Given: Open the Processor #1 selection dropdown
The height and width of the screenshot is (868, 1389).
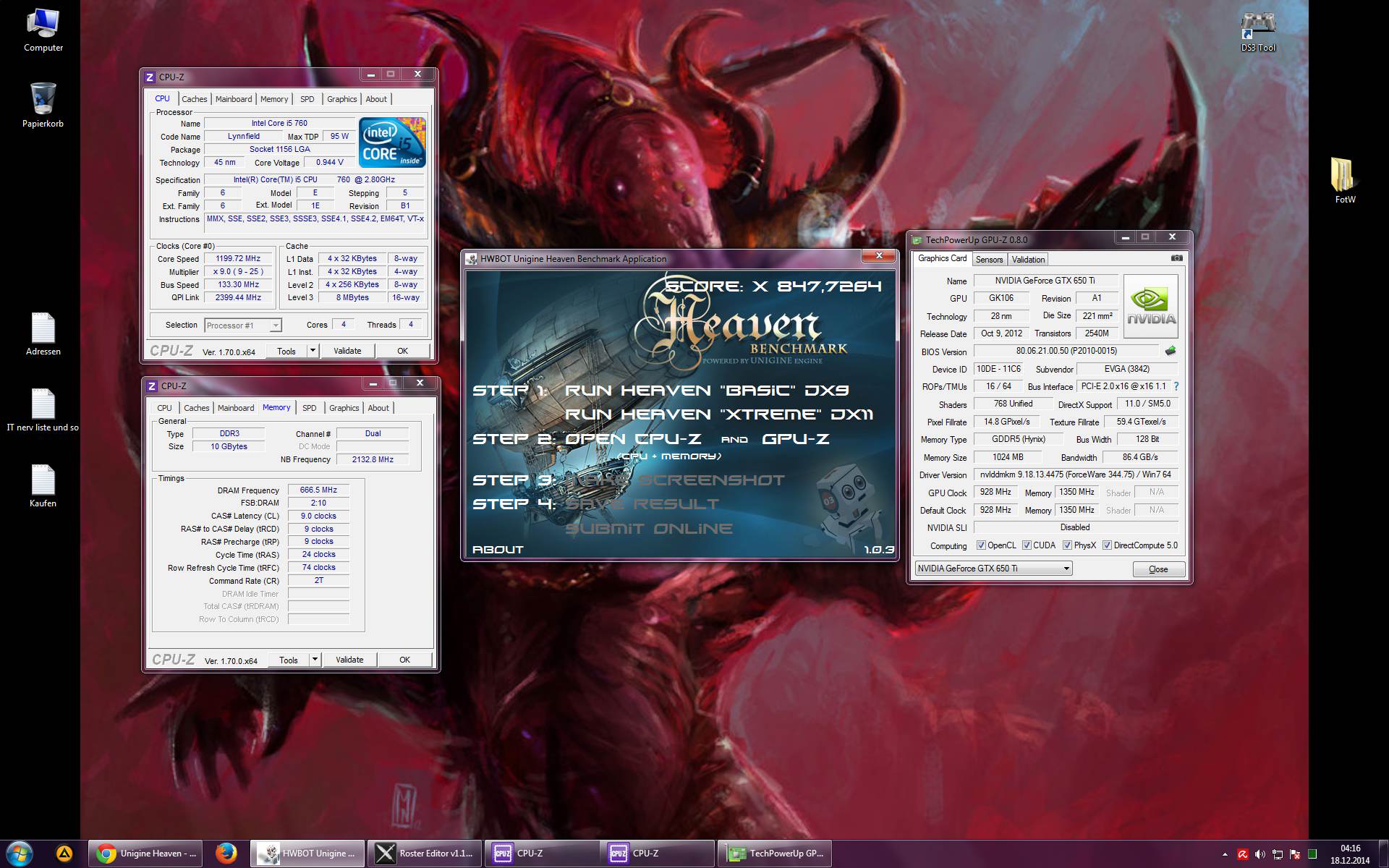Looking at the screenshot, I should 243,325.
